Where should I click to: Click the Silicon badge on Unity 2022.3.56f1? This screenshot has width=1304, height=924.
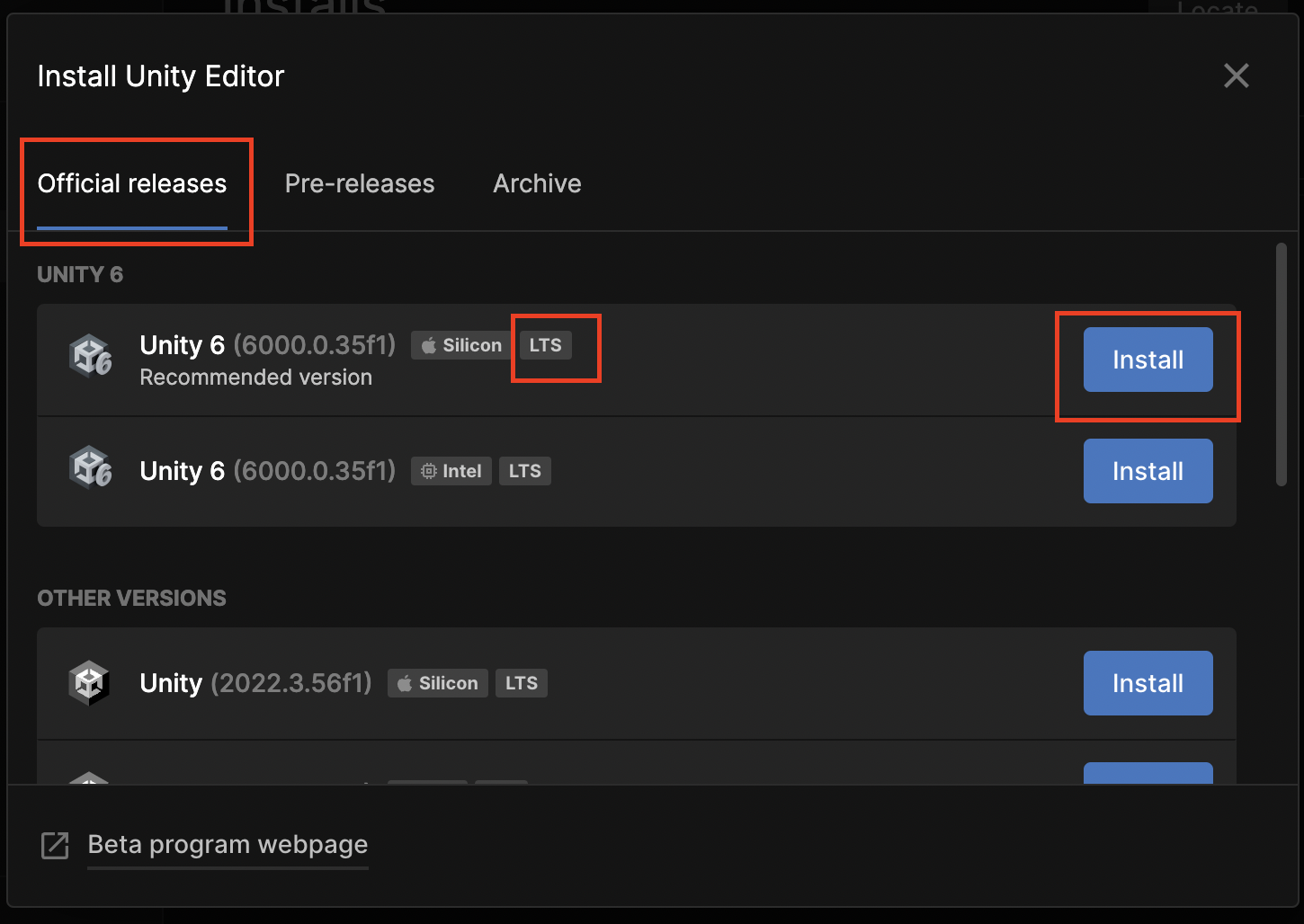click(x=438, y=683)
